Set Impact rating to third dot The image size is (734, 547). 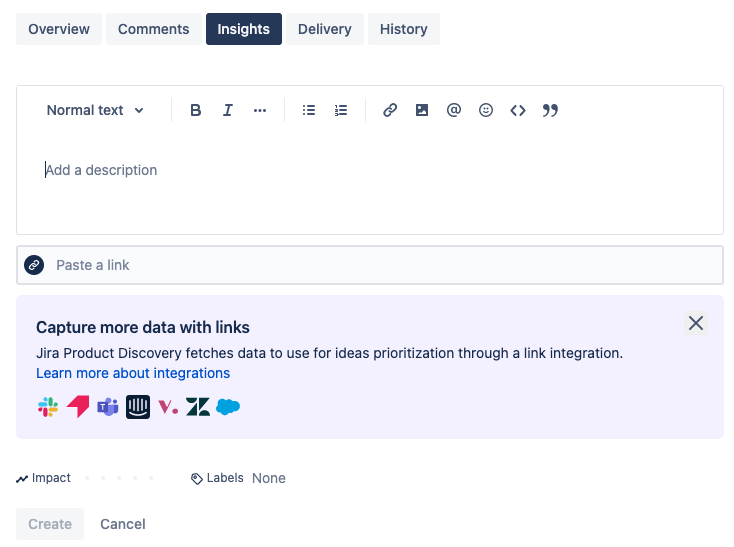[119, 478]
